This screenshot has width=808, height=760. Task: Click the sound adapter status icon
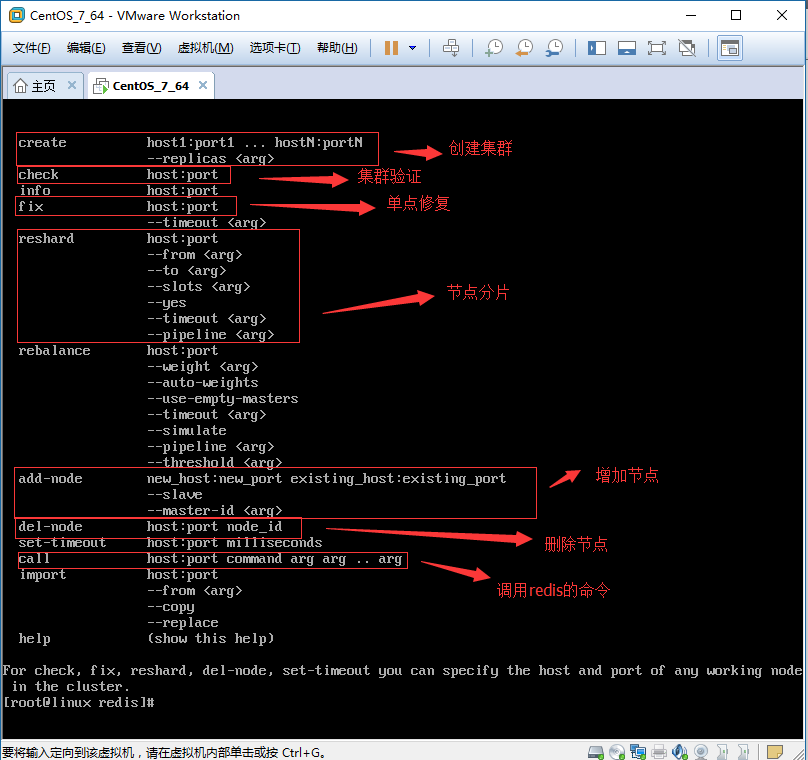pyautogui.click(x=679, y=751)
